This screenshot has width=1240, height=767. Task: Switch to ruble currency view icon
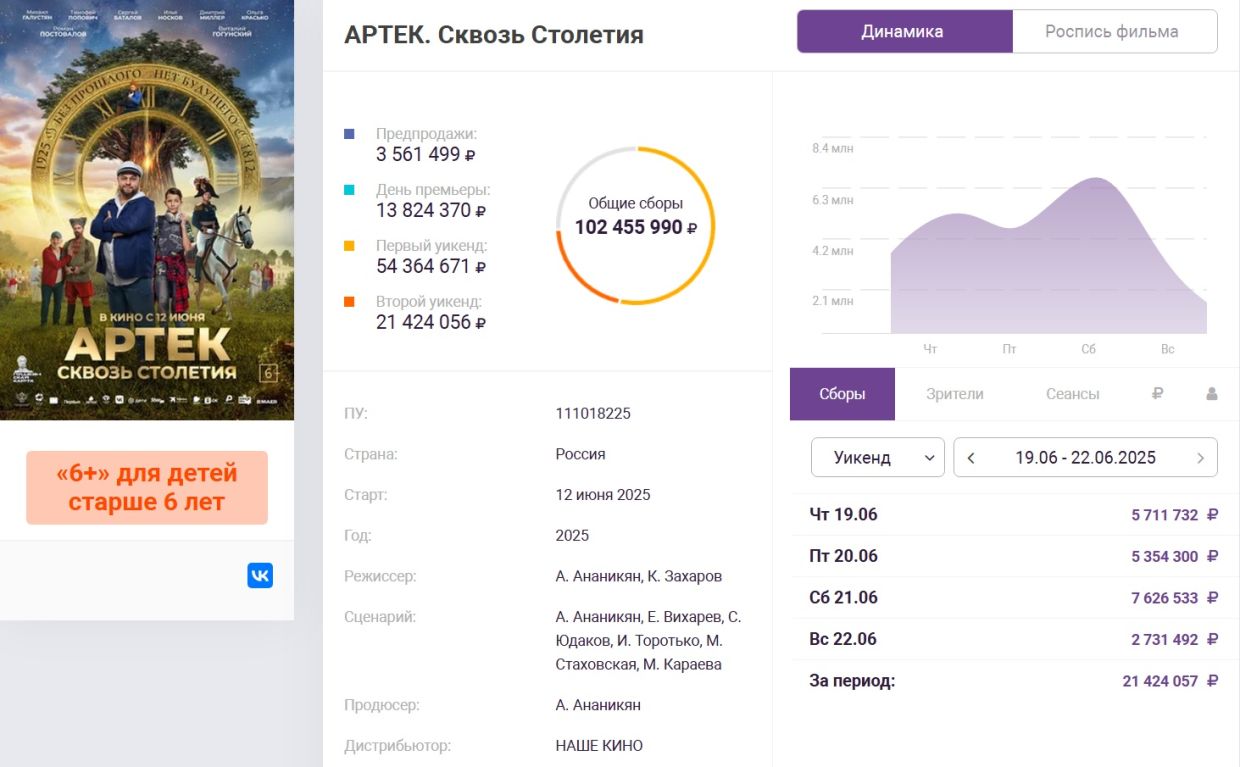1157,394
